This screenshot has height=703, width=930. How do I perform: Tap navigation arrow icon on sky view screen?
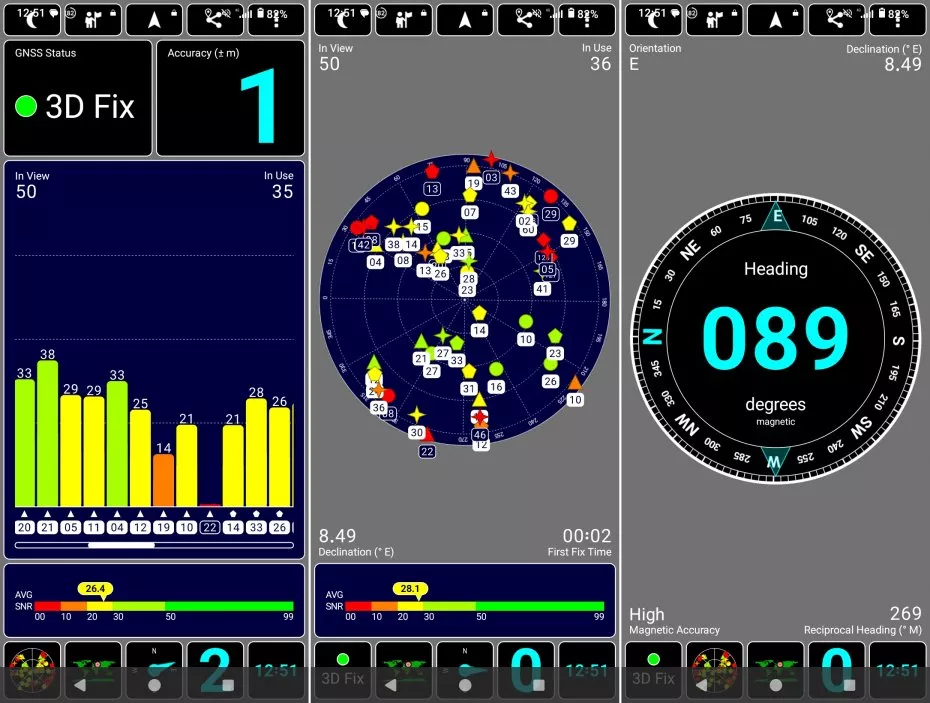(x=465, y=20)
